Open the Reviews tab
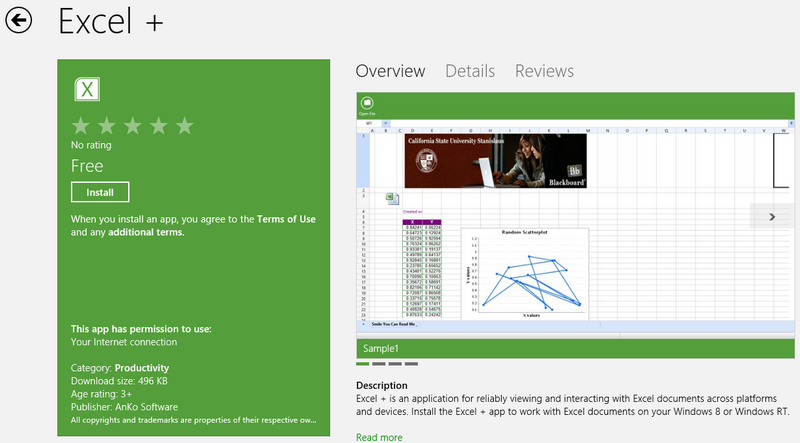 pos(544,71)
